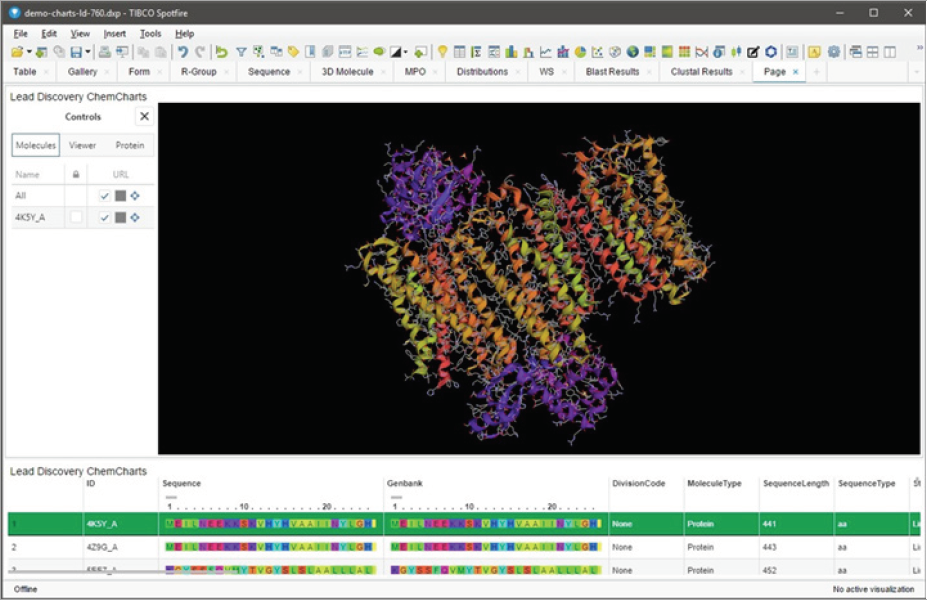Tick the lock checkbox for 4K5Y_A
927x600 pixels.
point(76,217)
